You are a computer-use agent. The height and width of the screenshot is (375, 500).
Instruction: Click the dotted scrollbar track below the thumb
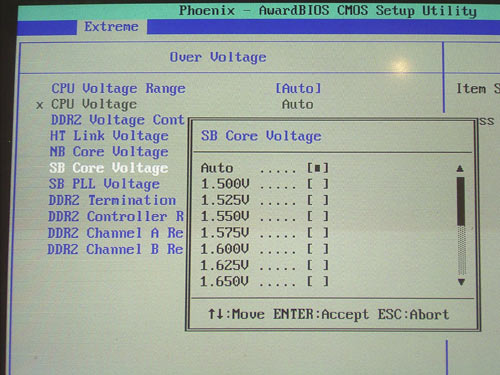point(462,250)
